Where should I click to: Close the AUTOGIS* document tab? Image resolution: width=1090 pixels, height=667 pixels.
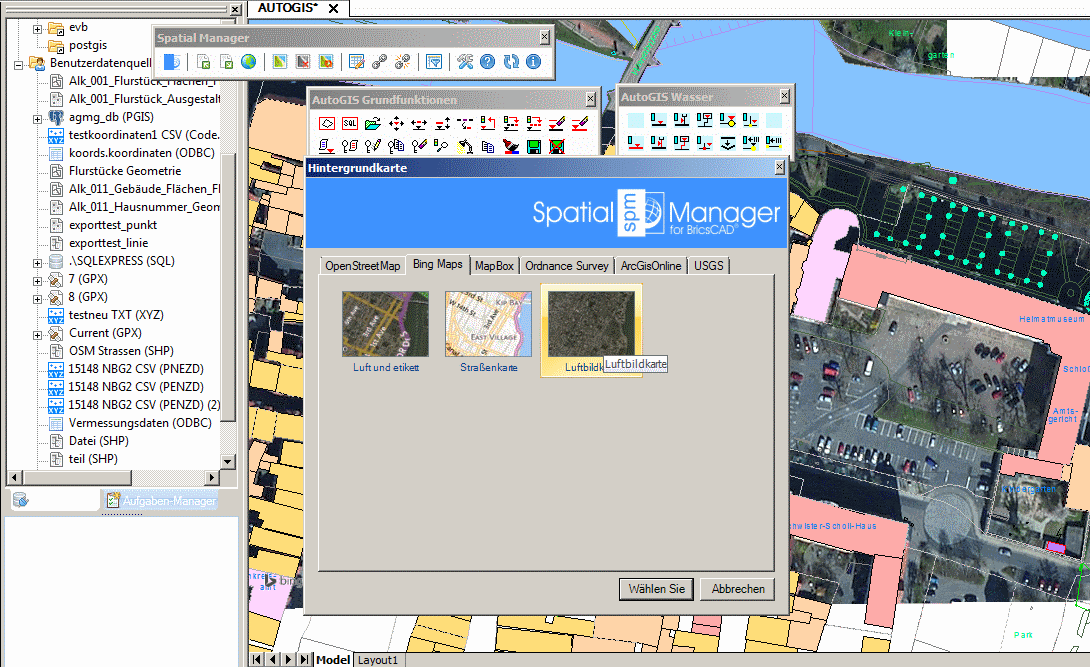tap(334, 8)
